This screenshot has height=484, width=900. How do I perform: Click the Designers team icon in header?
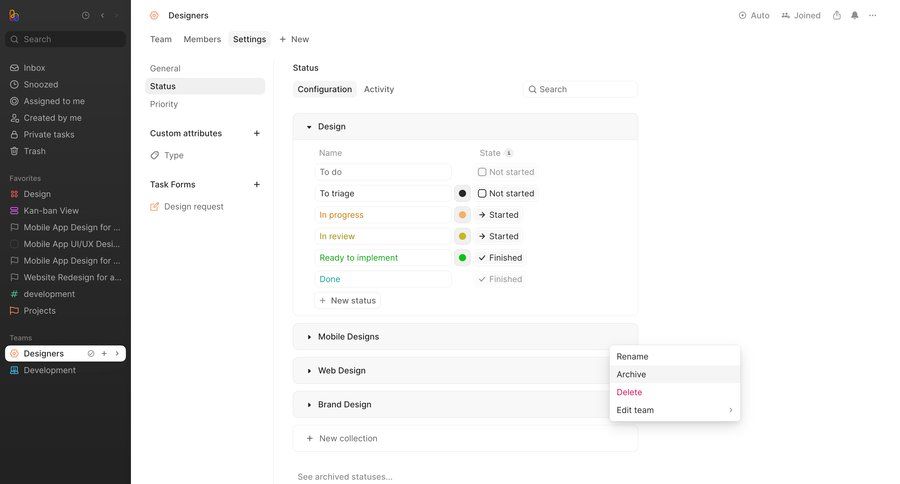[x=154, y=16]
